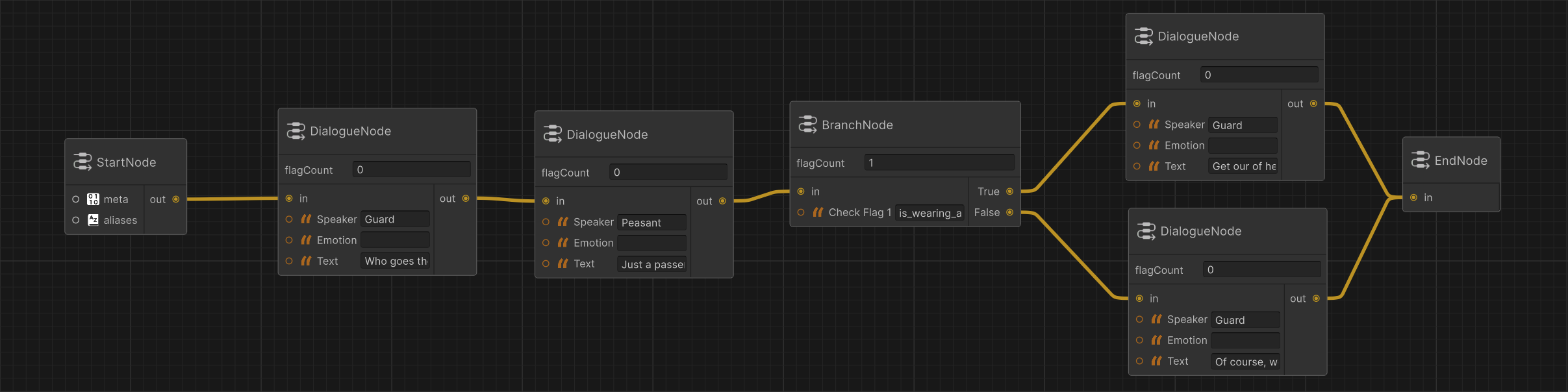1568x392 pixels.
Task: Click the string icon beside Speaker in "Get our of he" node
Action: point(1154,125)
